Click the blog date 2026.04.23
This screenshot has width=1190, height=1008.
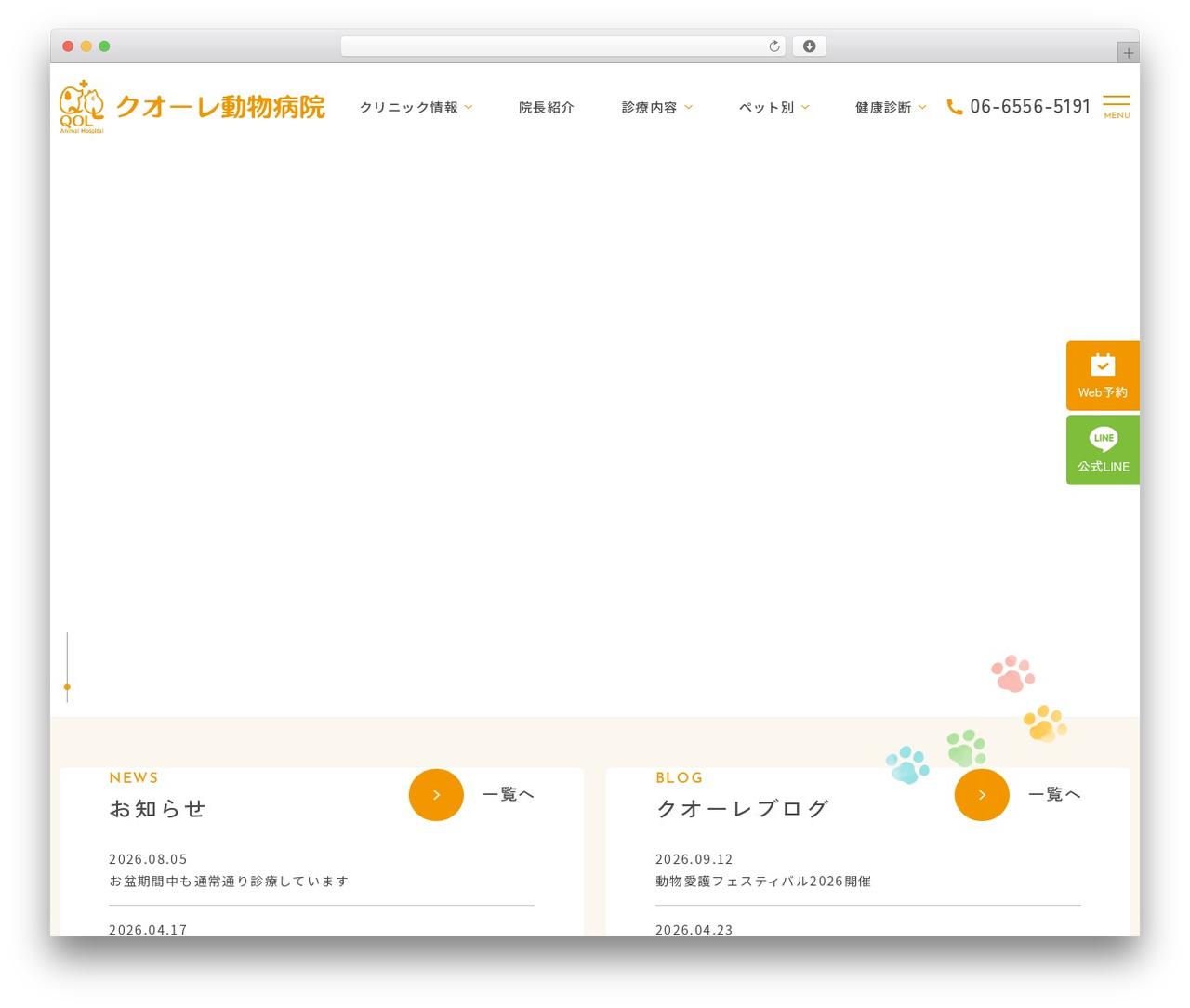(x=694, y=930)
